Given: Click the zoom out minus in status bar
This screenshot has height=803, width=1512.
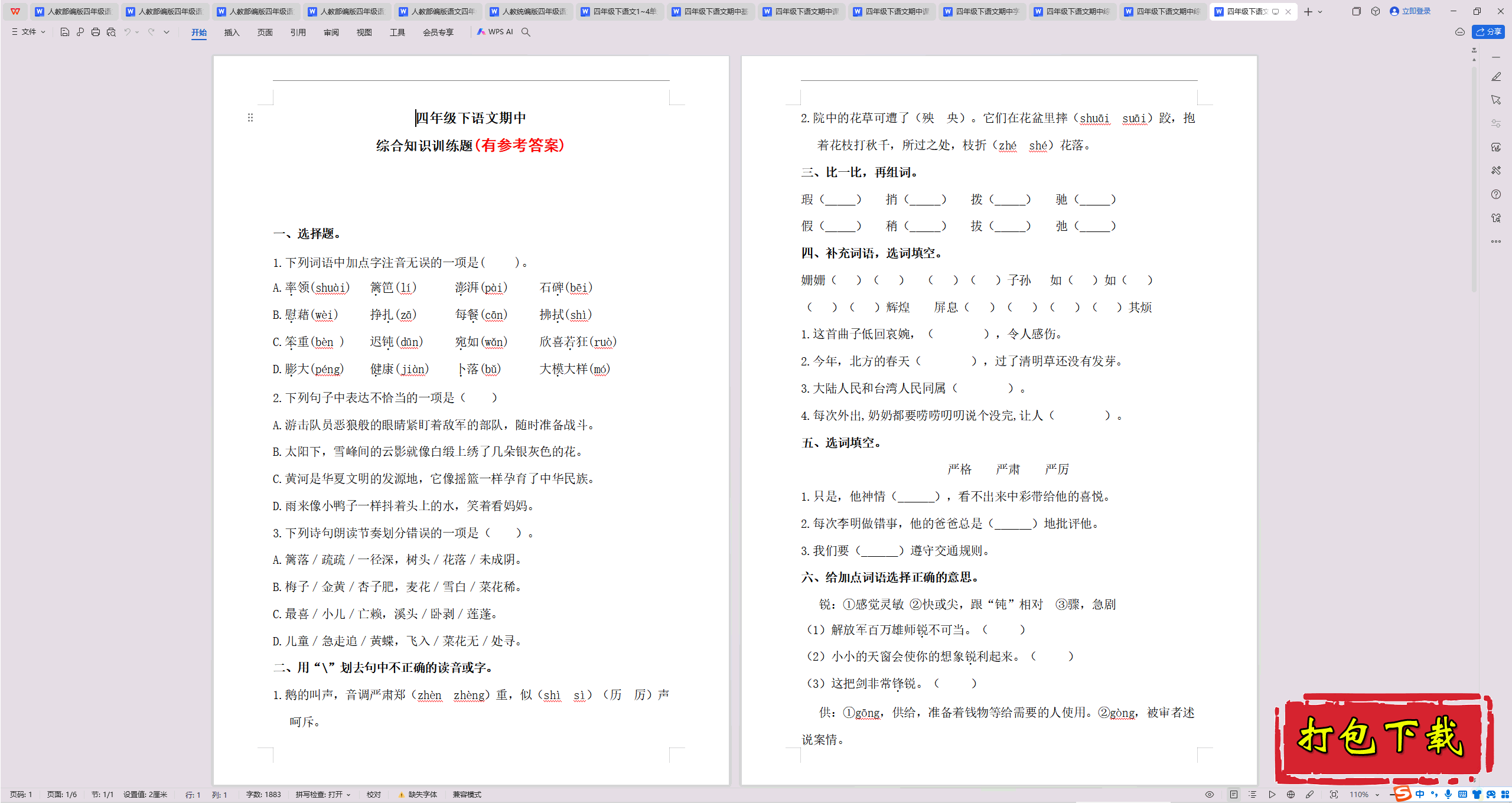Looking at the screenshot, I should pos(1392,795).
